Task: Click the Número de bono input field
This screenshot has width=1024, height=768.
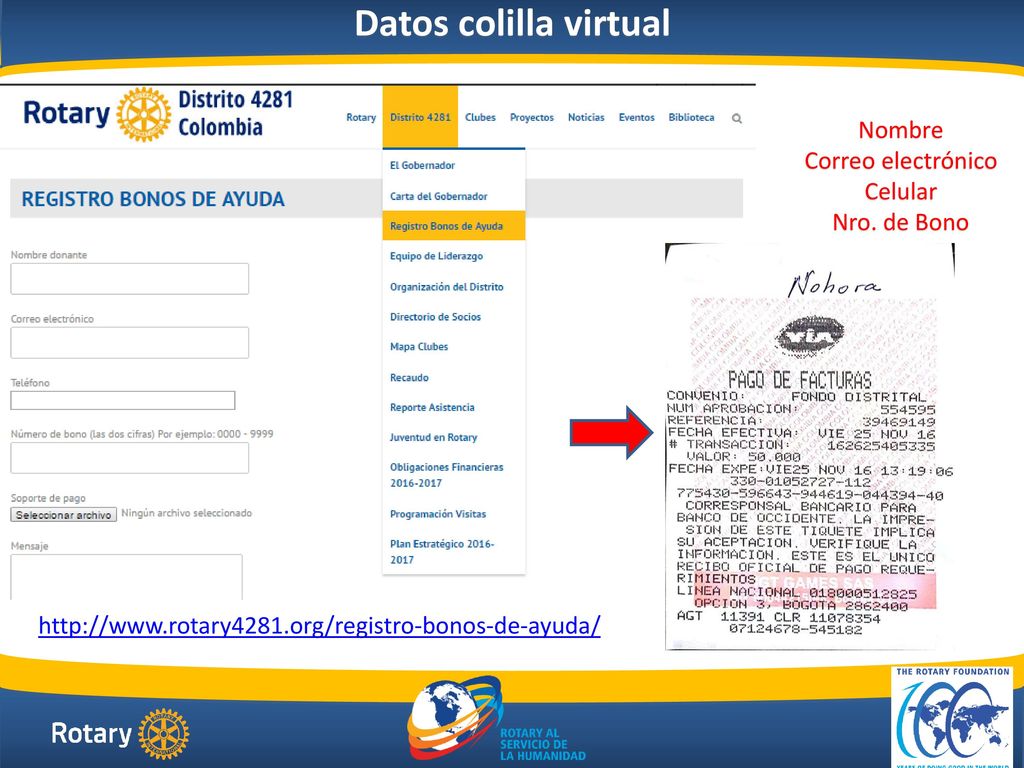Action: click(x=129, y=458)
